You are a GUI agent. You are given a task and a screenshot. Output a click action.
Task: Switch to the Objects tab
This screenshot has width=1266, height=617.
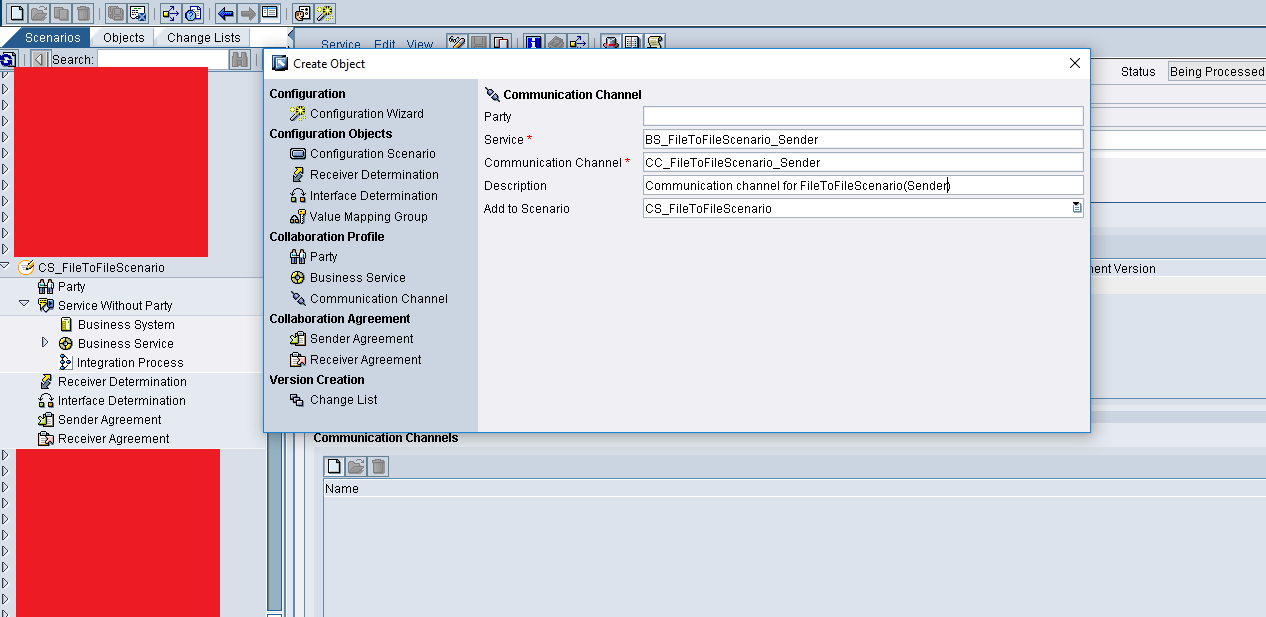(x=122, y=36)
